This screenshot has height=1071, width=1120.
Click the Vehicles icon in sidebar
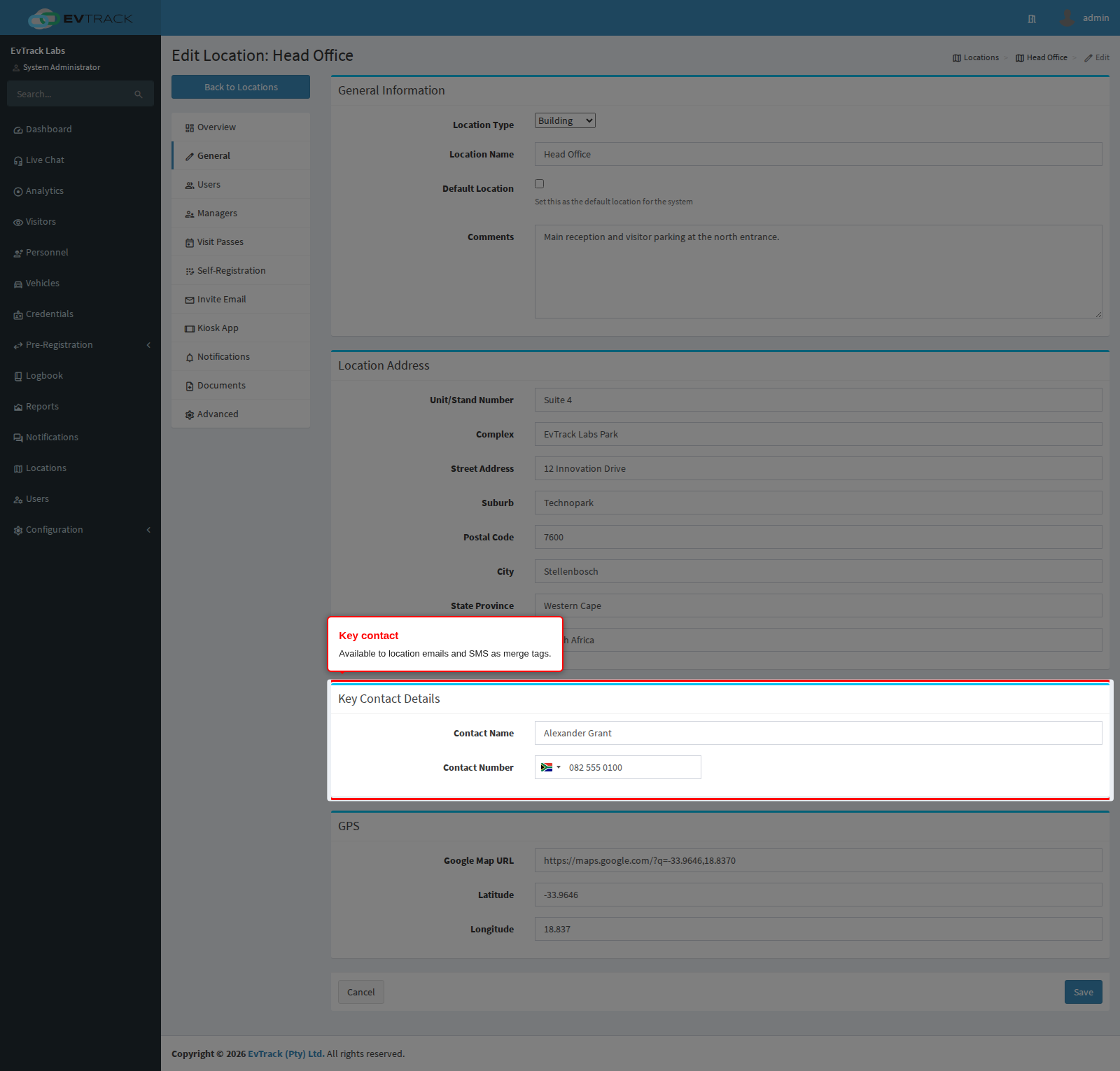pos(18,284)
